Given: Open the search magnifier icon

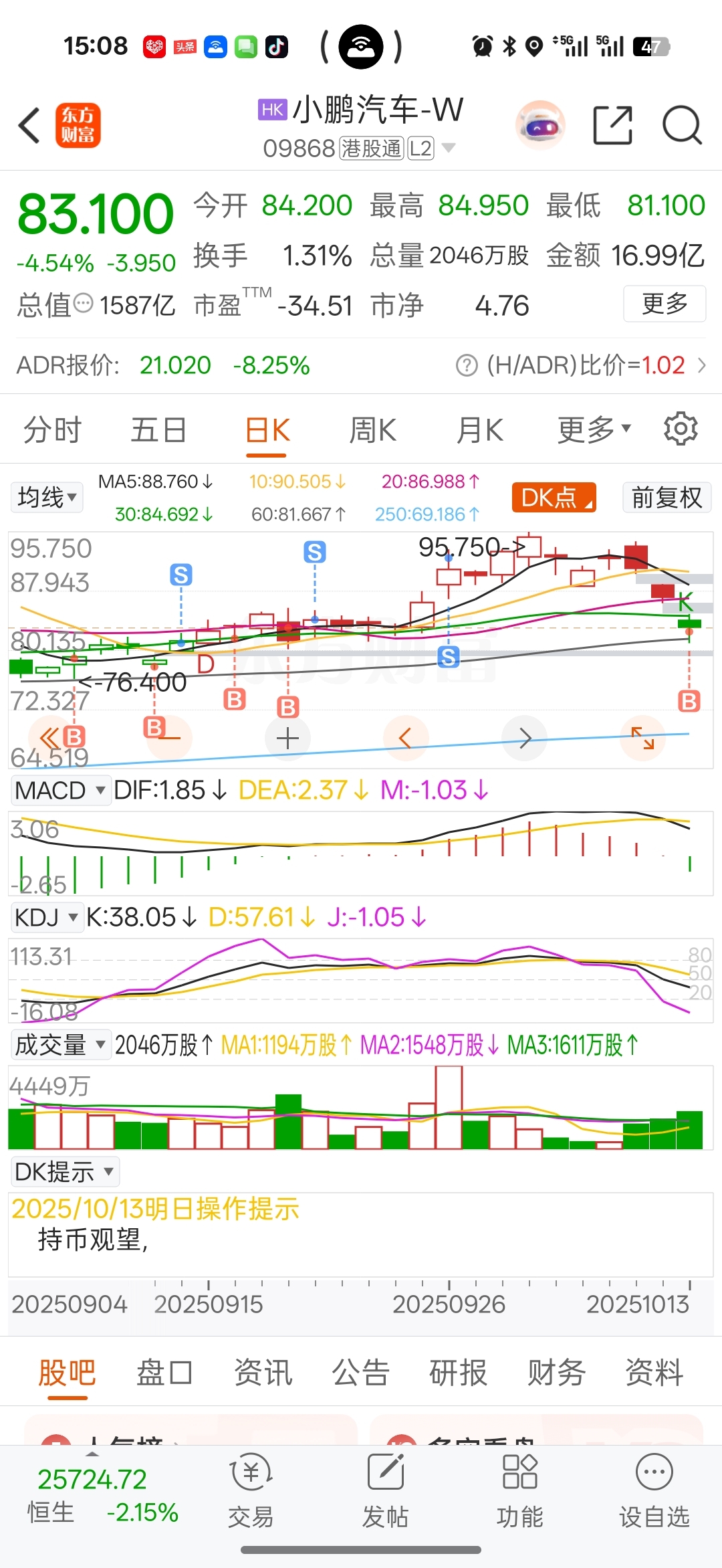Looking at the screenshot, I should tap(681, 125).
